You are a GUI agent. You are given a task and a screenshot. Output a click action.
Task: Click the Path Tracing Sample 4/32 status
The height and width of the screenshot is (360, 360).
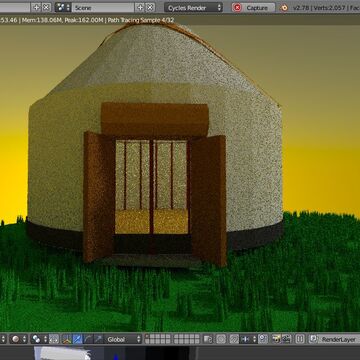point(141,20)
